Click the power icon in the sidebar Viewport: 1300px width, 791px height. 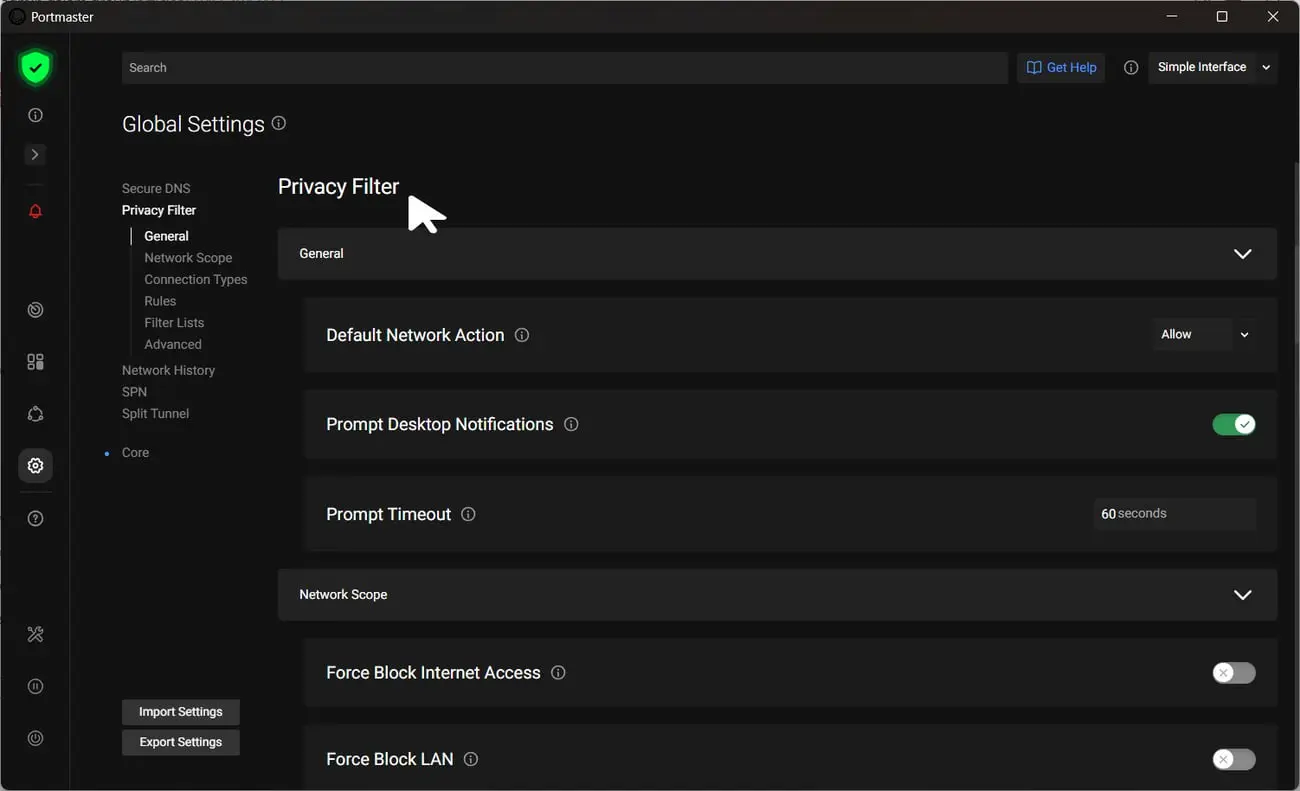[35, 738]
